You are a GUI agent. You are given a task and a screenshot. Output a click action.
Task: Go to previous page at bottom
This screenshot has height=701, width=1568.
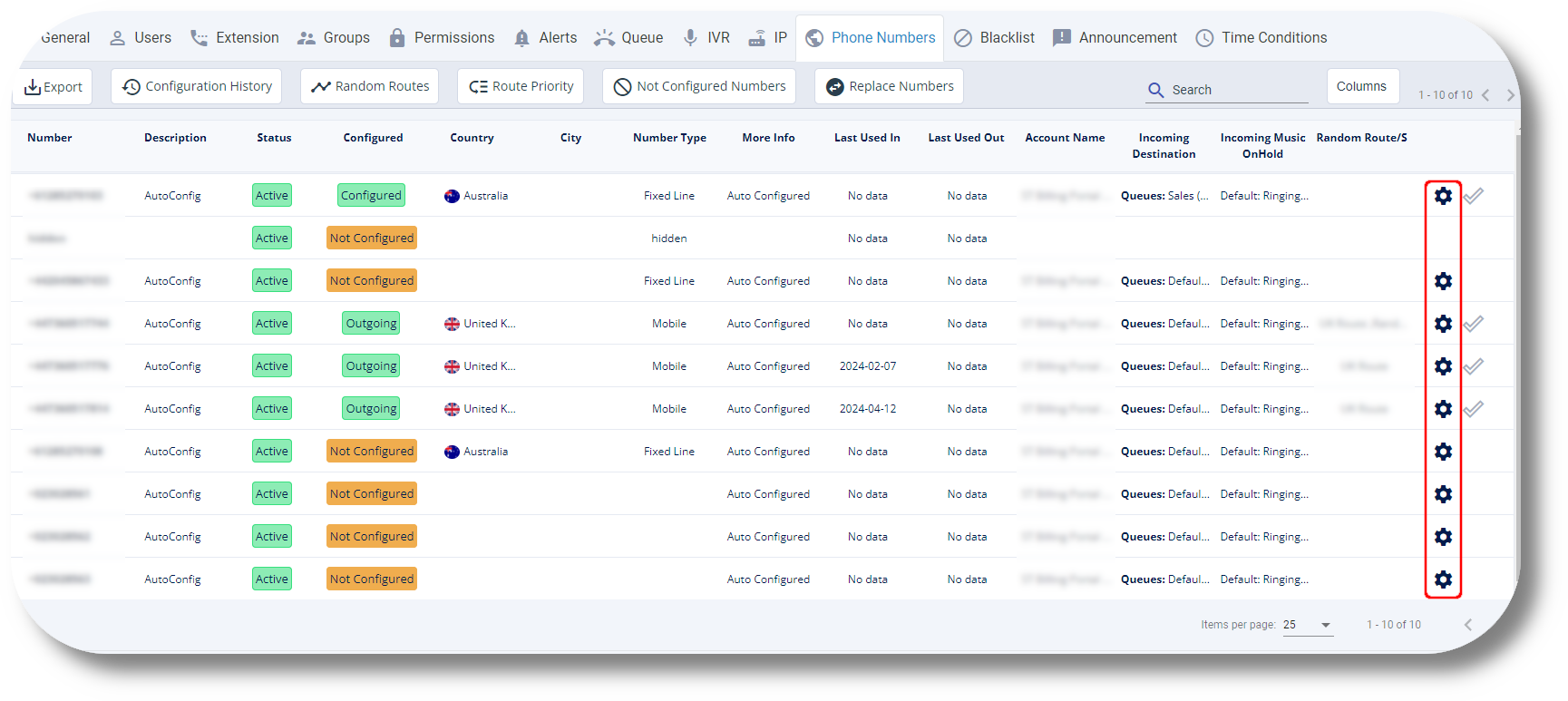click(x=1467, y=625)
